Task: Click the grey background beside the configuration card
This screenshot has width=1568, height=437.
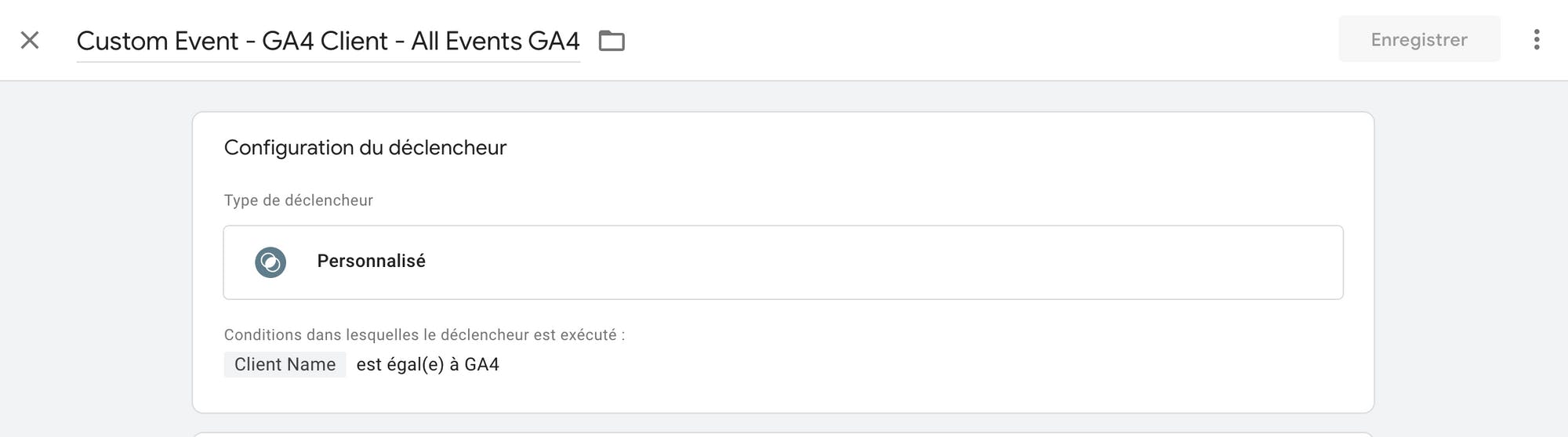Action: [94, 258]
